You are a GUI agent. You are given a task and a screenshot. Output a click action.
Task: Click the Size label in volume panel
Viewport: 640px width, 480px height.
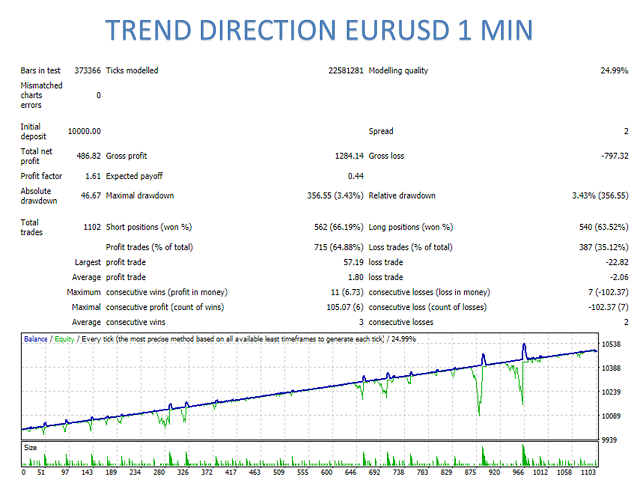(30, 448)
